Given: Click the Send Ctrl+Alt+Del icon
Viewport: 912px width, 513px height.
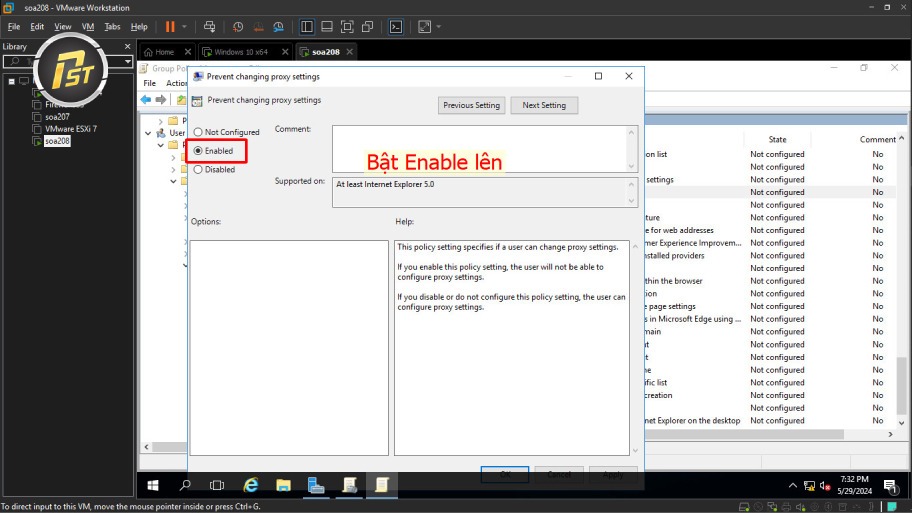Looking at the screenshot, I should pos(209,27).
